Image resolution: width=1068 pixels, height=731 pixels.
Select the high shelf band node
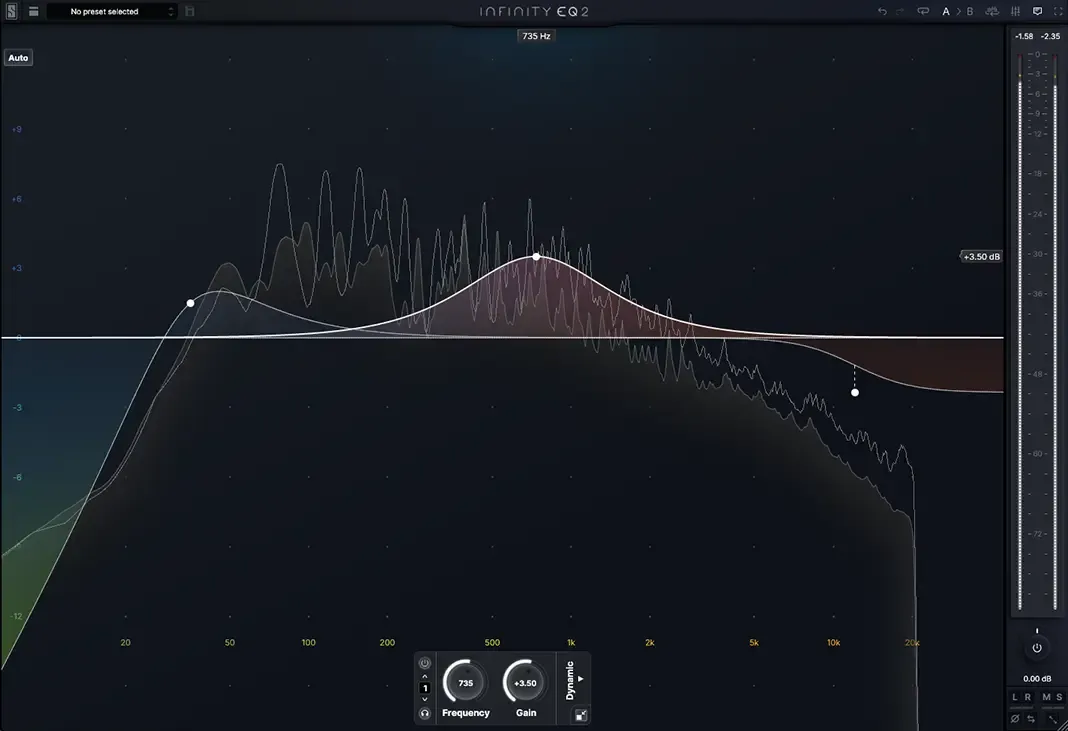coord(855,392)
